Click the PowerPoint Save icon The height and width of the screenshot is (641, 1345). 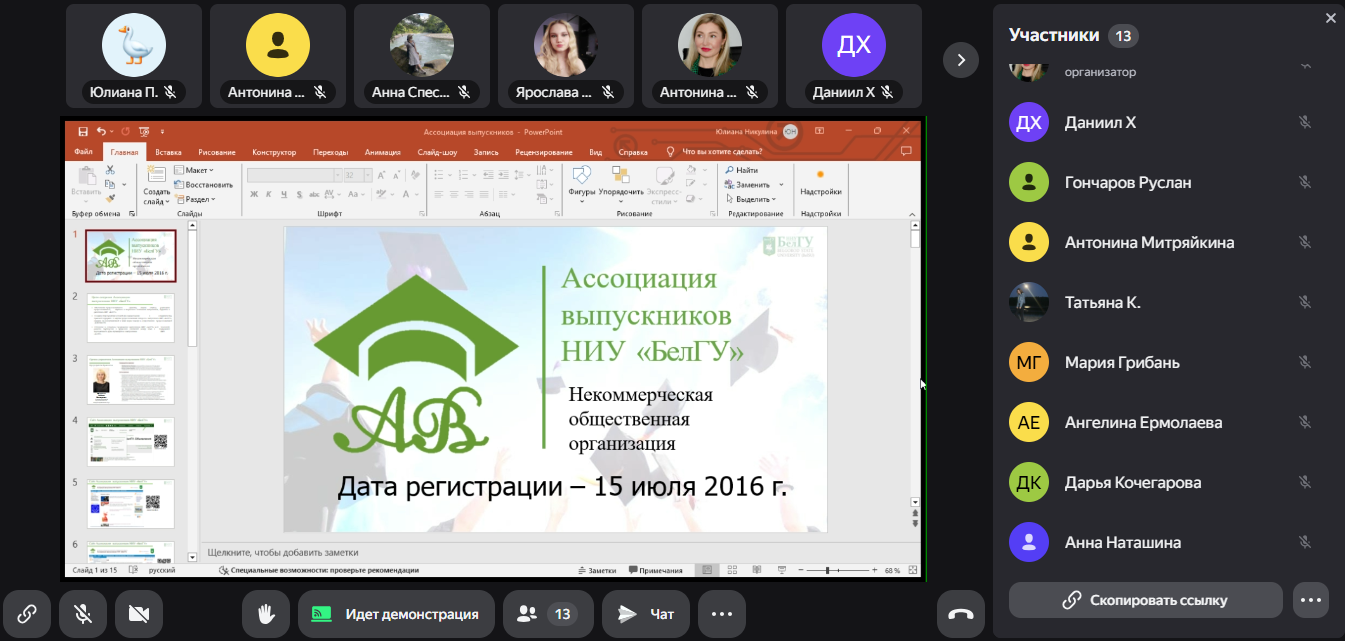coord(83,131)
